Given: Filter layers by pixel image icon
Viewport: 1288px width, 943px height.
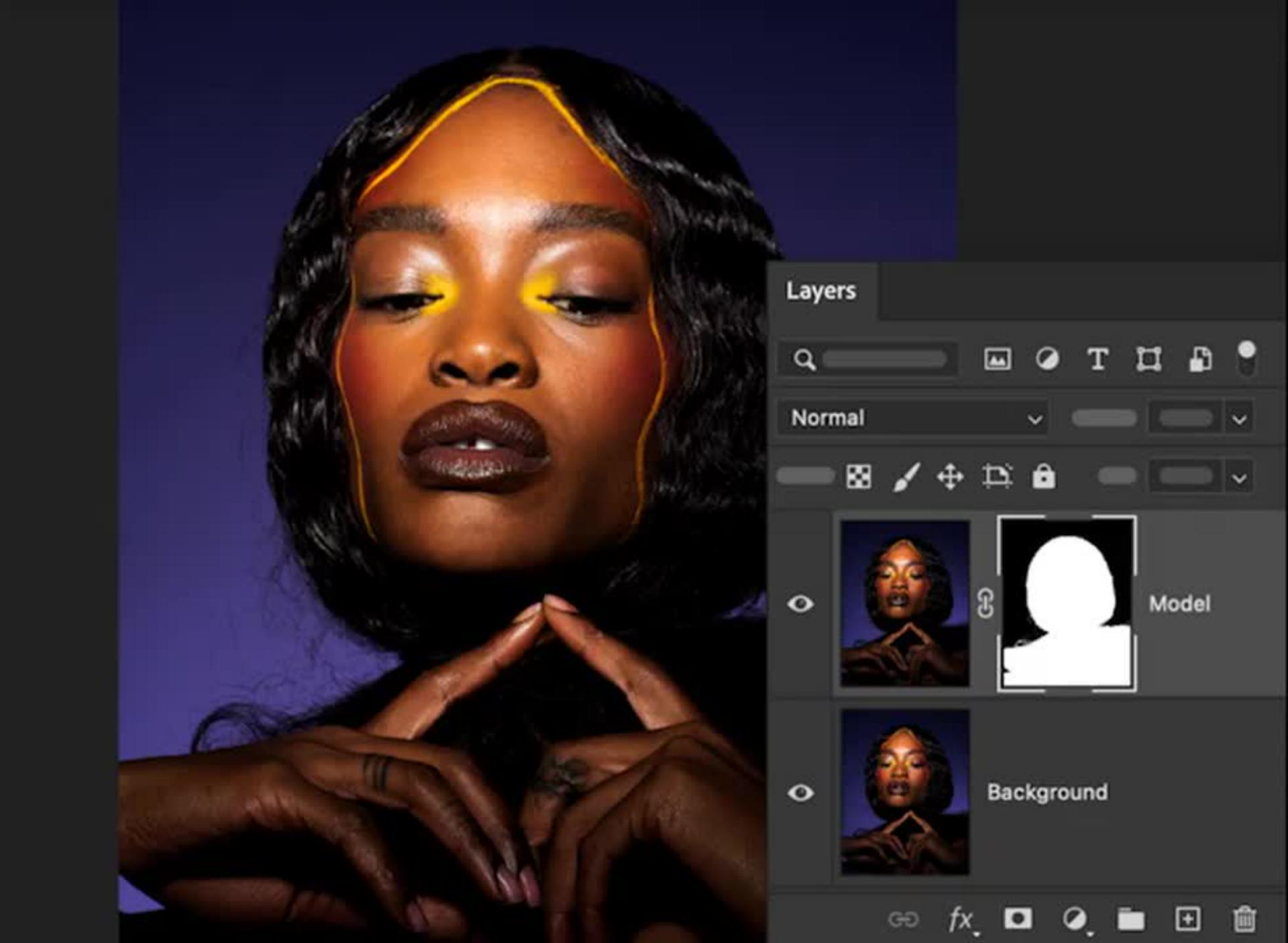Looking at the screenshot, I should (997, 359).
